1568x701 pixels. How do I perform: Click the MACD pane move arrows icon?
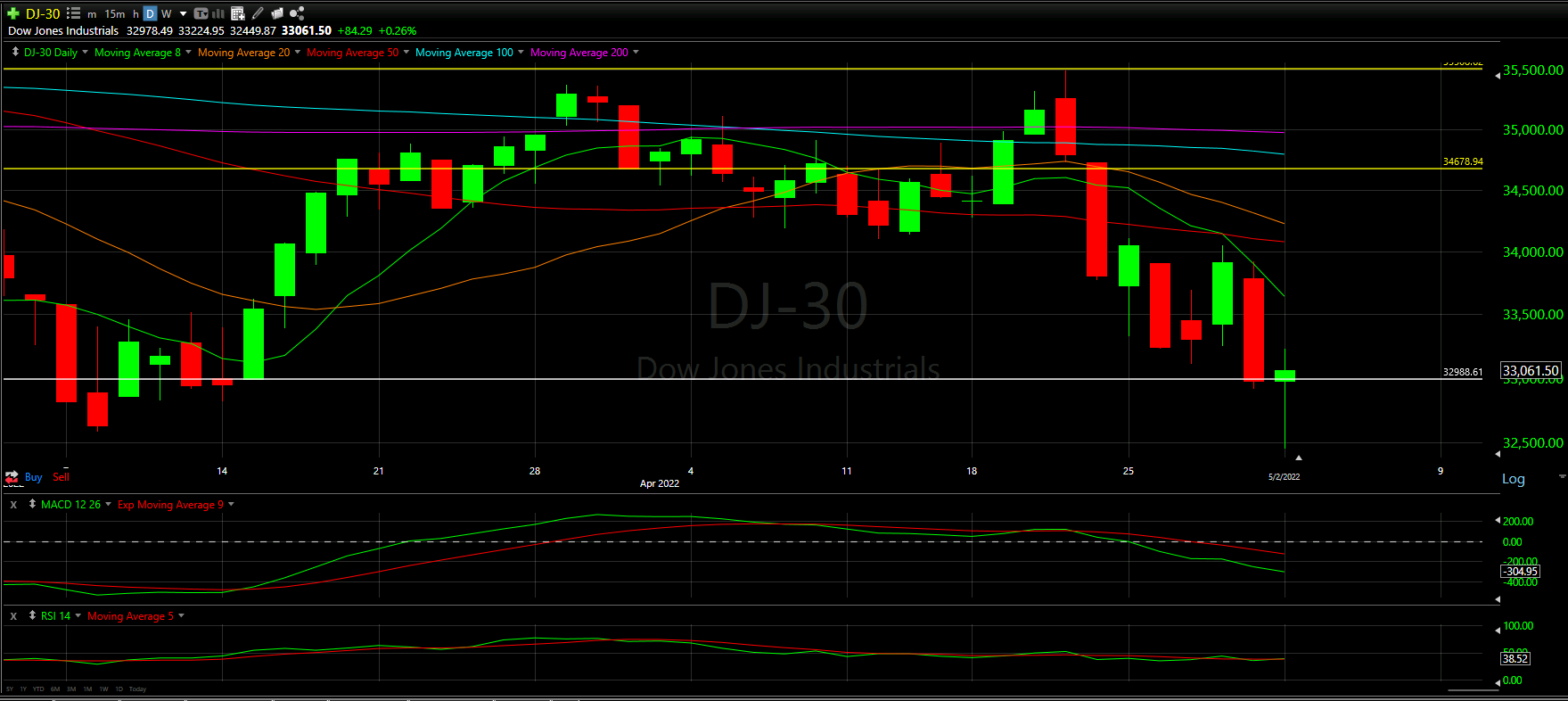[32, 504]
